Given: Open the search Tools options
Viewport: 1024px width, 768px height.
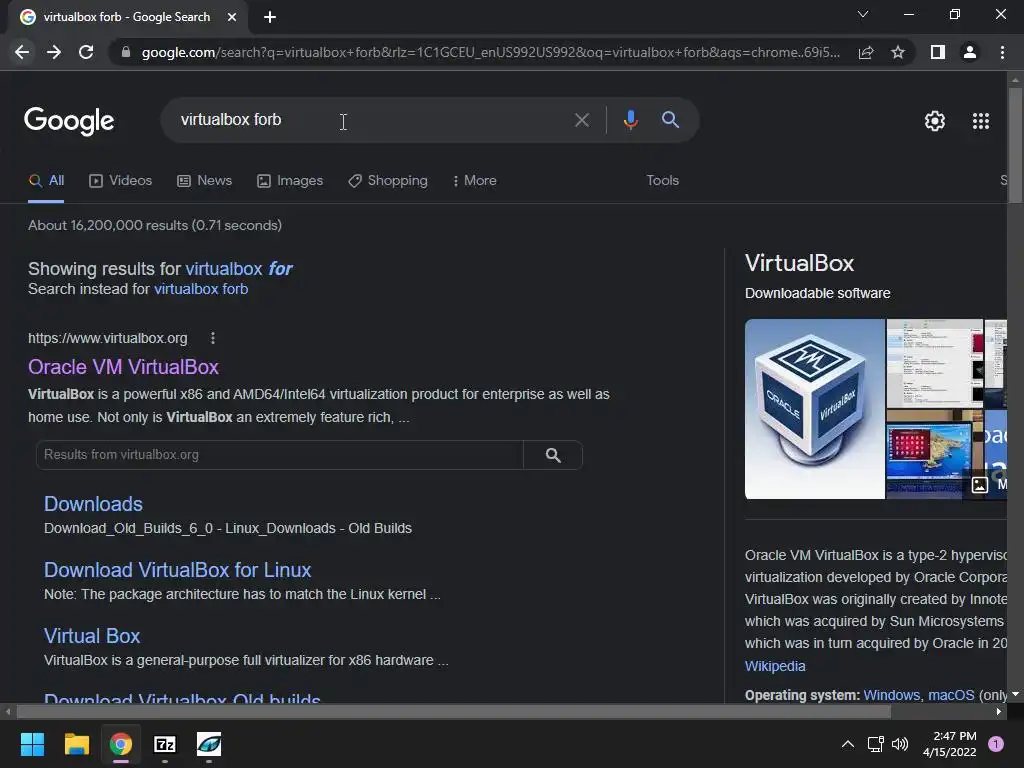Looking at the screenshot, I should 662,180.
